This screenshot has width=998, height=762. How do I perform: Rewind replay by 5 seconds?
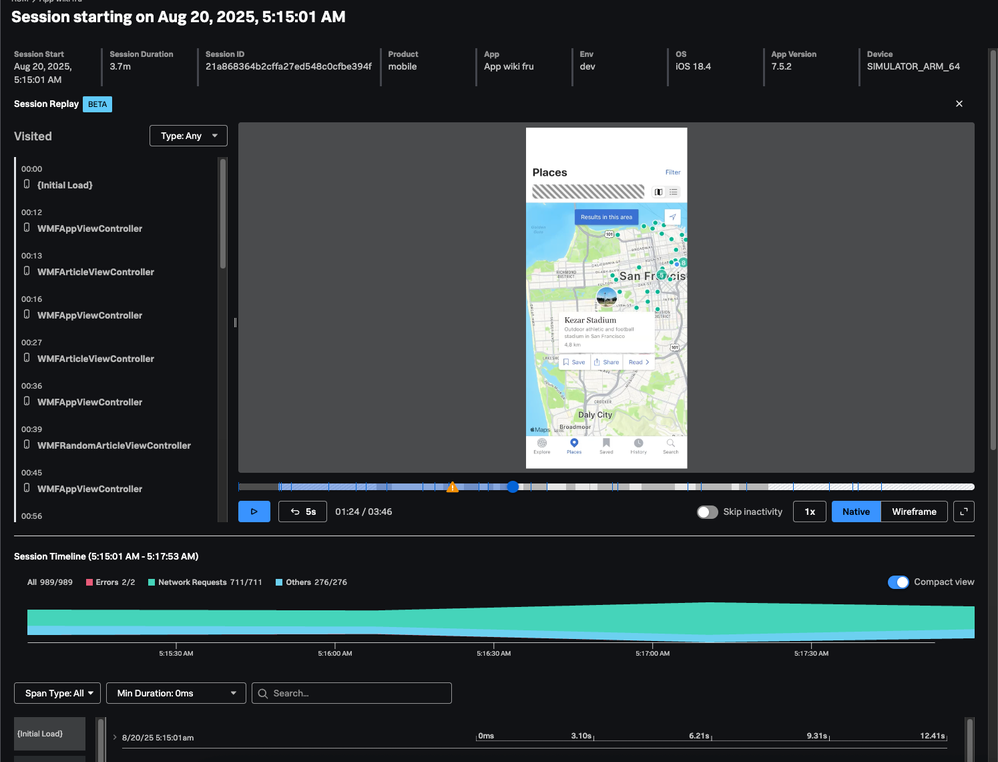click(303, 511)
